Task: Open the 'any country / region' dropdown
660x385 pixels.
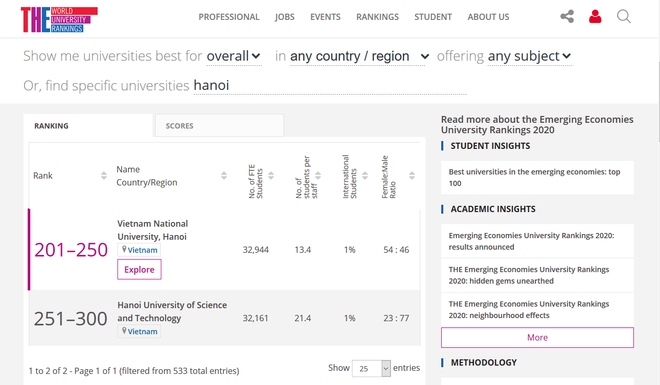Action: (359, 56)
